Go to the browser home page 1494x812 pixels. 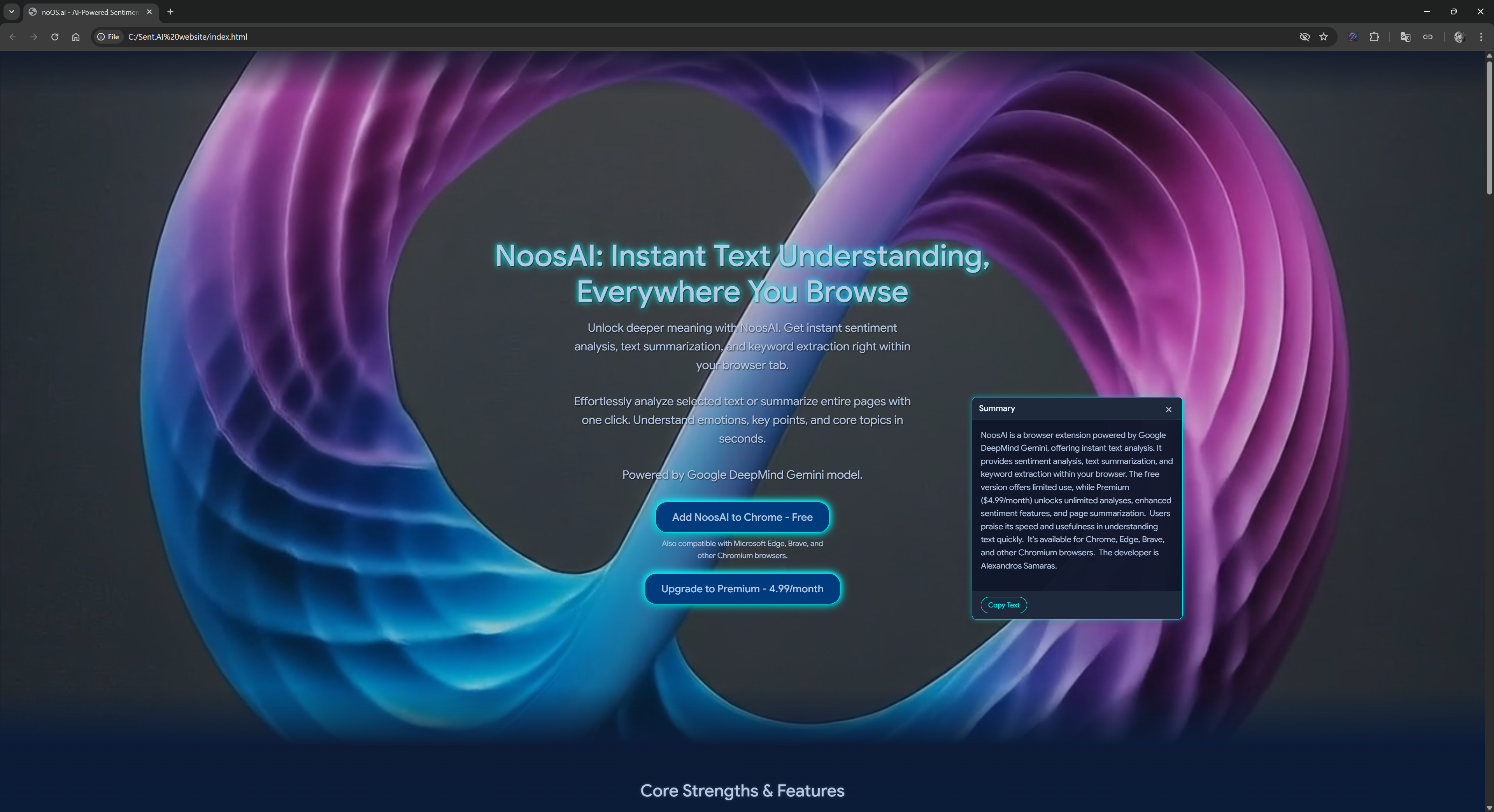[75, 37]
